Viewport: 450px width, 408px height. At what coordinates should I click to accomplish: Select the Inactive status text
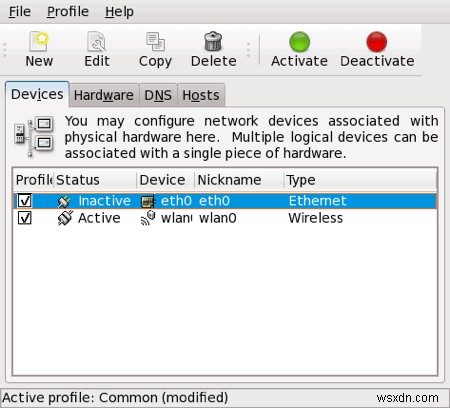104,201
